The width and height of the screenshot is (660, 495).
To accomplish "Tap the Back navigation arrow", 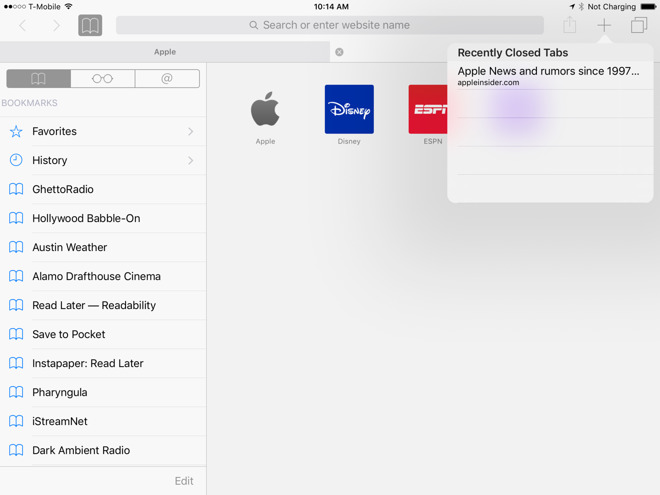I will tap(23, 26).
